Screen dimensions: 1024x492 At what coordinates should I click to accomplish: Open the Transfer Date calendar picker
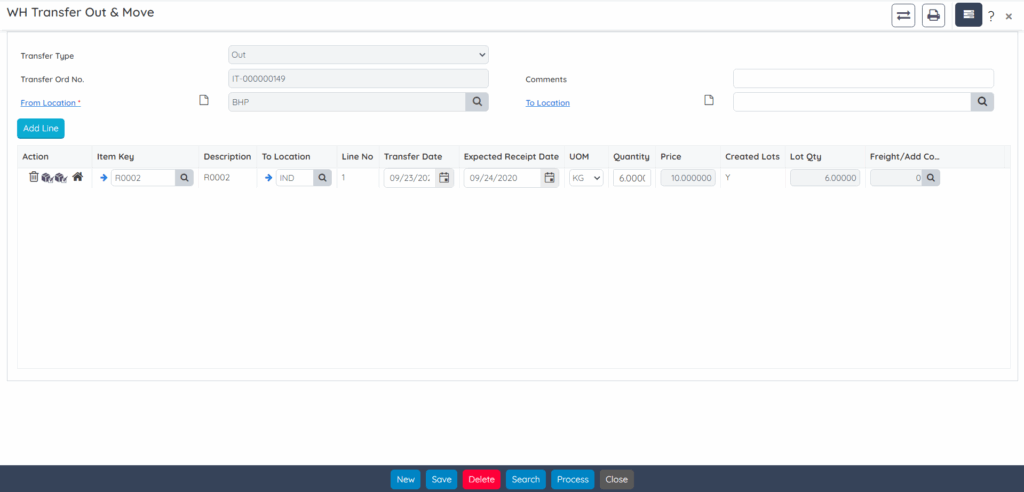(445, 177)
